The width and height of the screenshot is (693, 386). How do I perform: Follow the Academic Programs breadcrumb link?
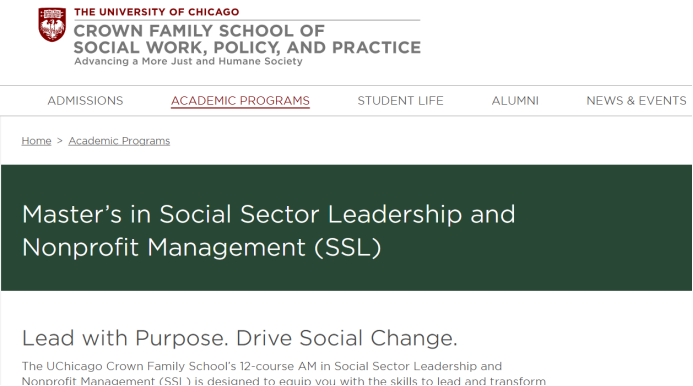pos(119,141)
